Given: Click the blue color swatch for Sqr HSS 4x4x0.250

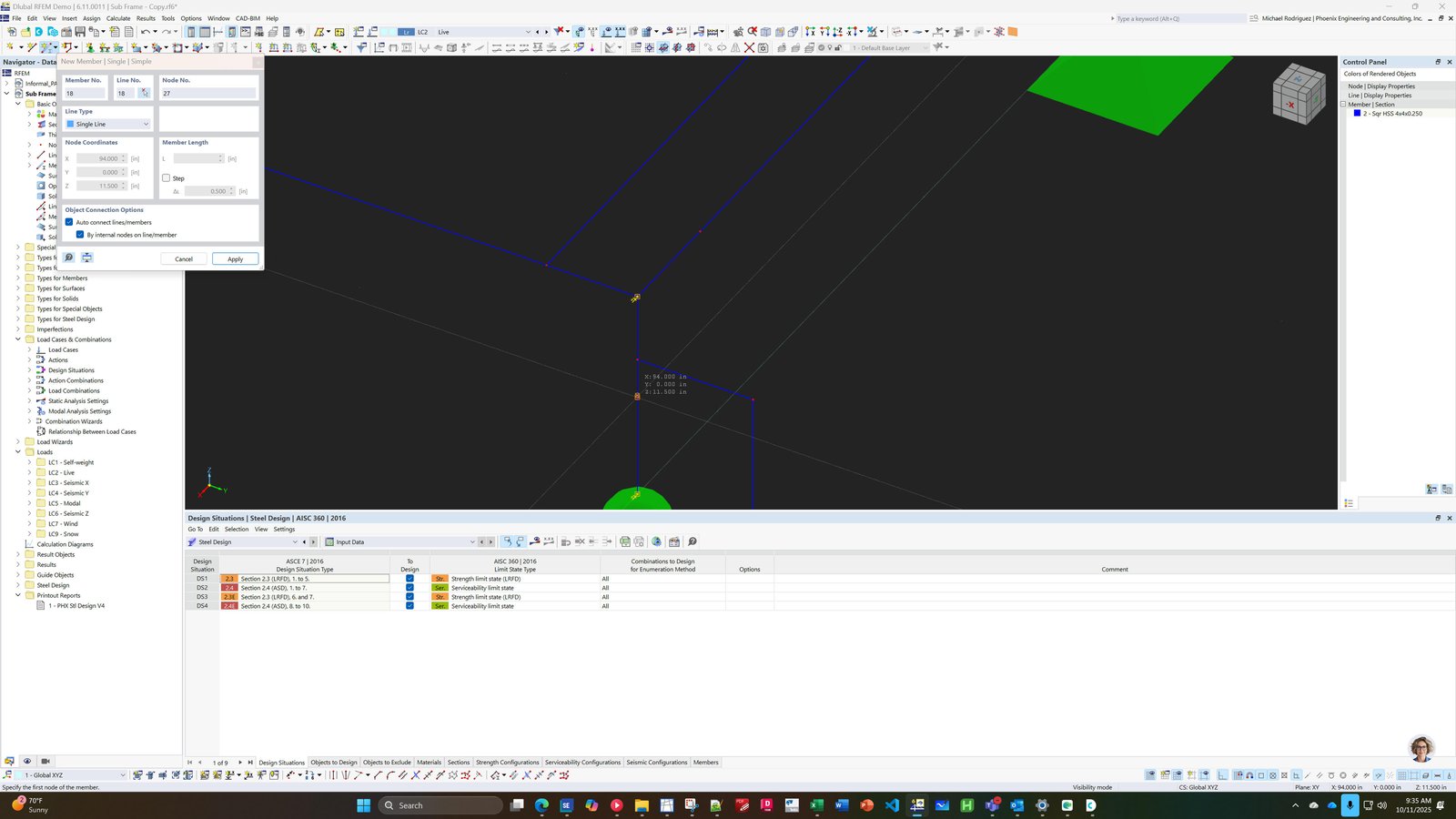Looking at the screenshot, I should pyautogui.click(x=1357, y=114).
